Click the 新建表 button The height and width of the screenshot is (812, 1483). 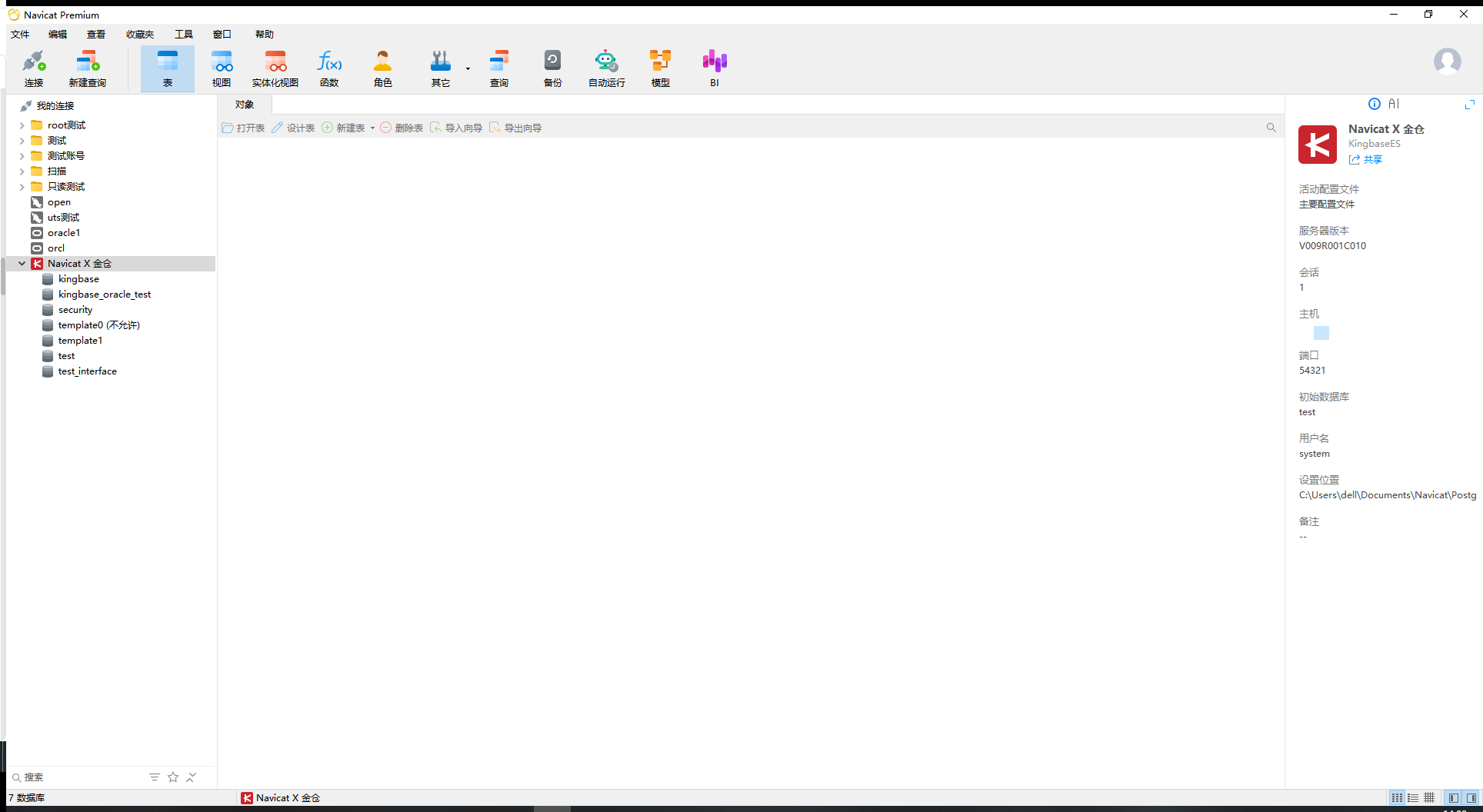(343, 128)
